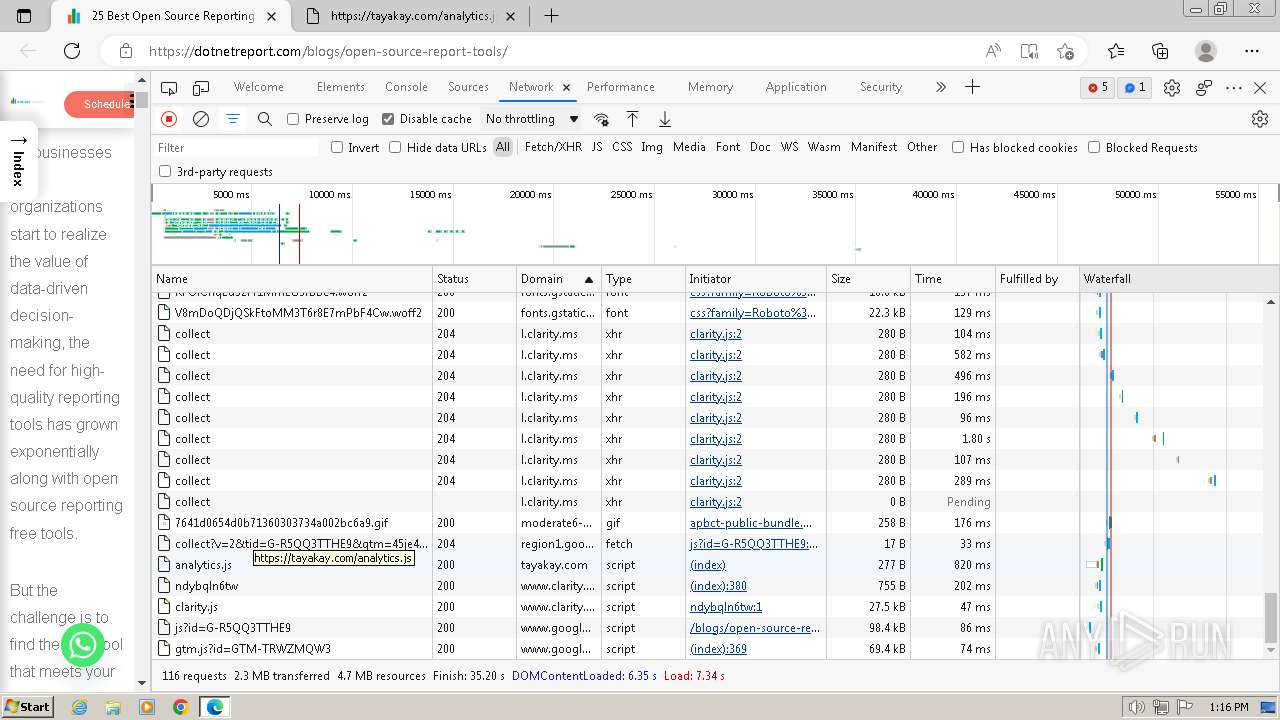Check Blocked Requests checkbox

tap(1094, 148)
